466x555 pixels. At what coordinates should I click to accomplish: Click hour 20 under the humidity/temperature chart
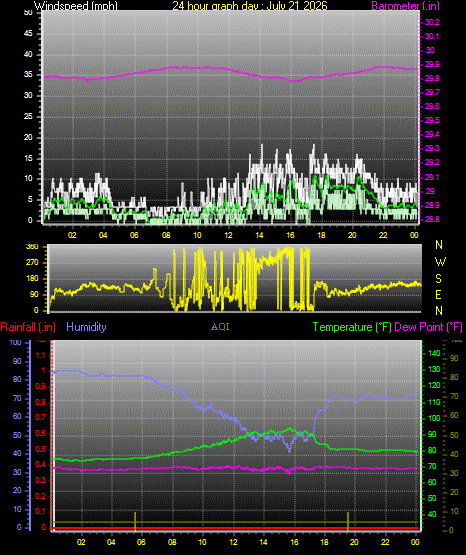pos(354,542)
